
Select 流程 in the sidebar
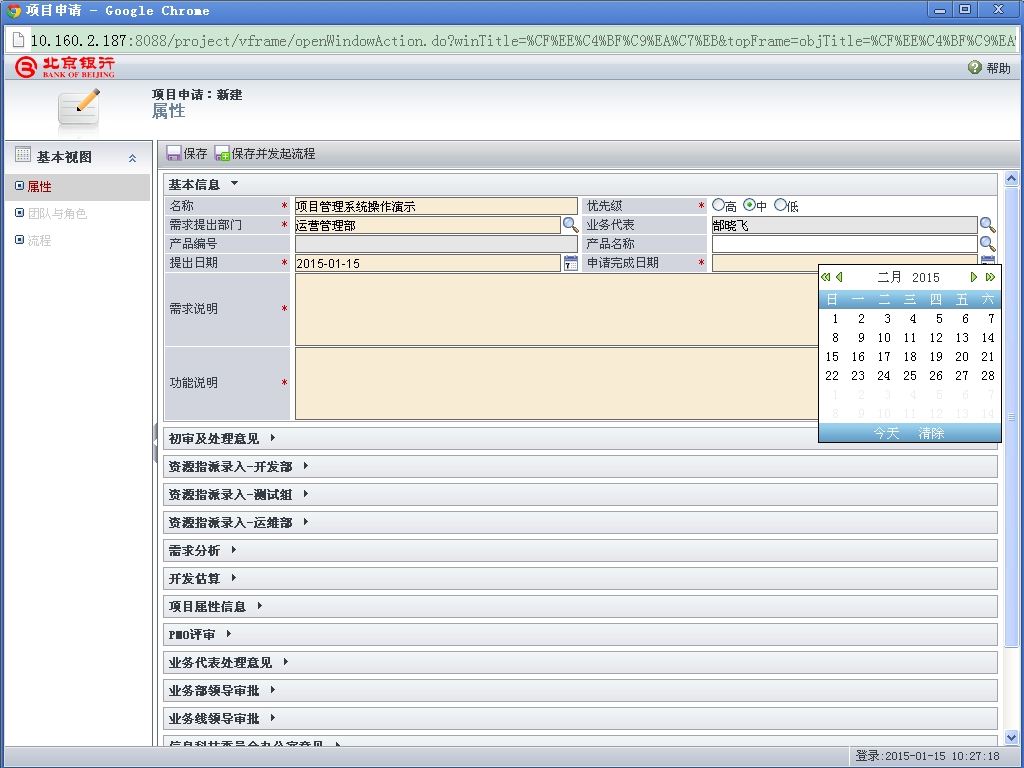click(39, 240)
